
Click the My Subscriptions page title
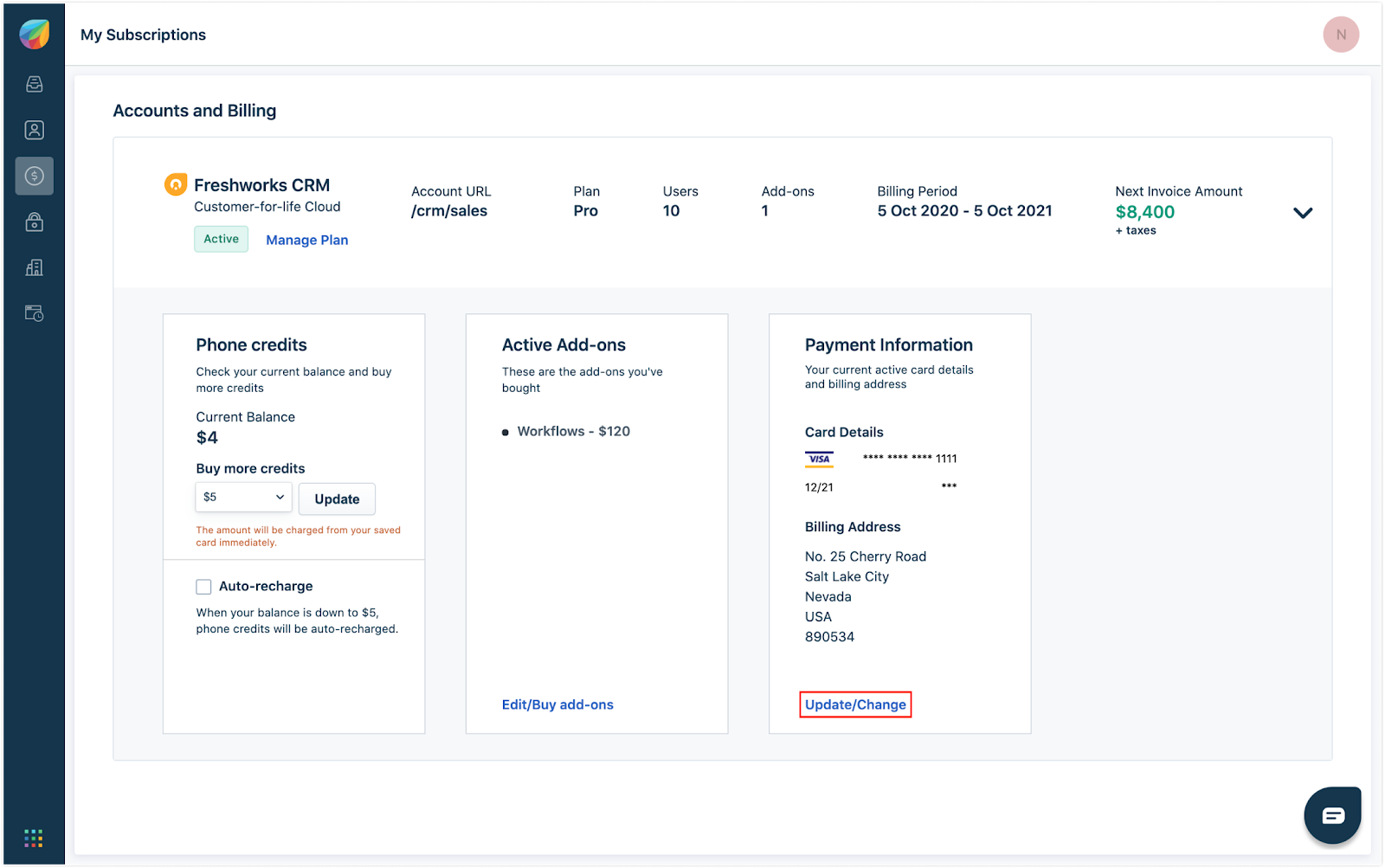coord(143,35)
